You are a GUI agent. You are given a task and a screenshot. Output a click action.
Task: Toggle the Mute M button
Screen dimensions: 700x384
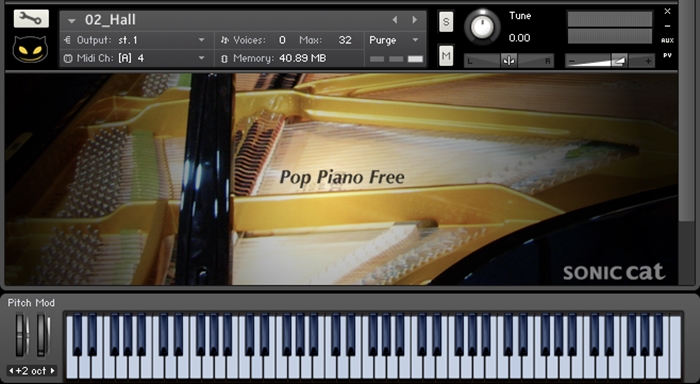pos(446,55)
